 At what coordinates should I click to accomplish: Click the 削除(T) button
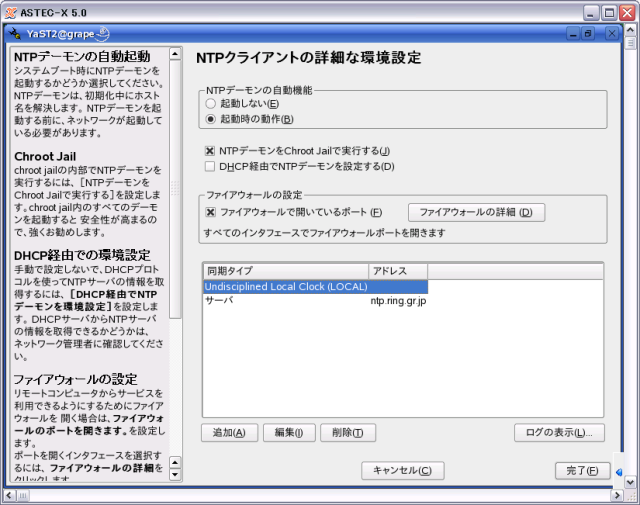(x=348, y=433)
